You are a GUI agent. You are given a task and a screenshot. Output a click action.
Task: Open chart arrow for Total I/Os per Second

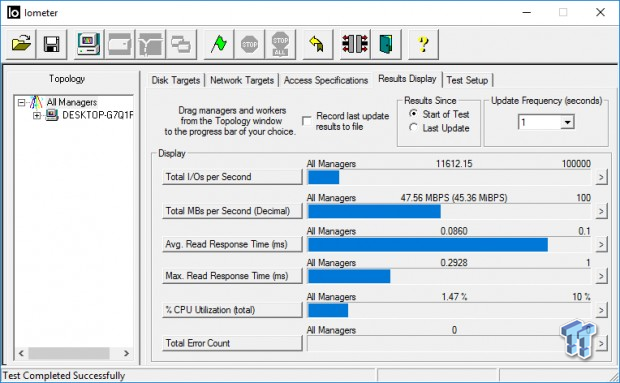tap(601, 177)
